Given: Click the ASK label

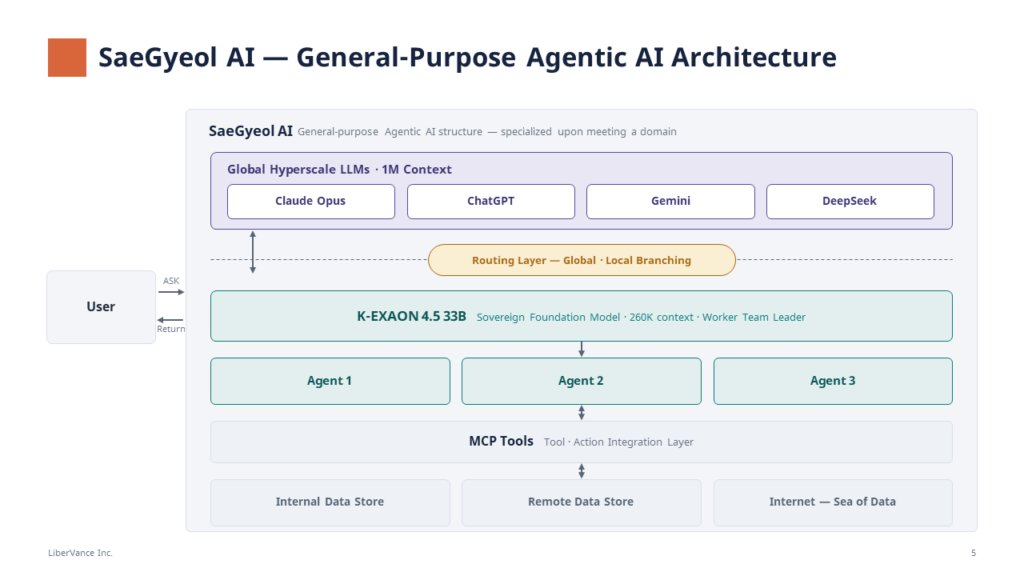Looking at the screenshot, I should click(171, 281).
